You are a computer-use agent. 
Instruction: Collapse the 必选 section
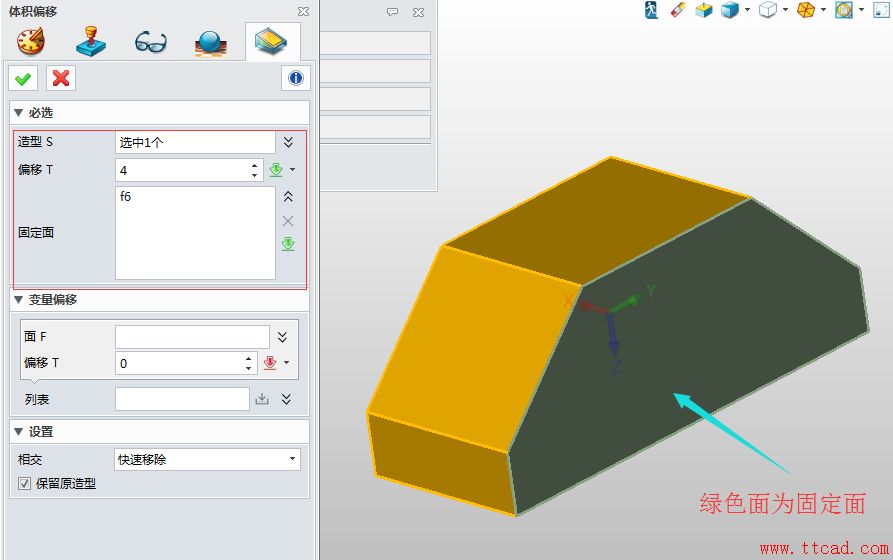click(18, 113)
